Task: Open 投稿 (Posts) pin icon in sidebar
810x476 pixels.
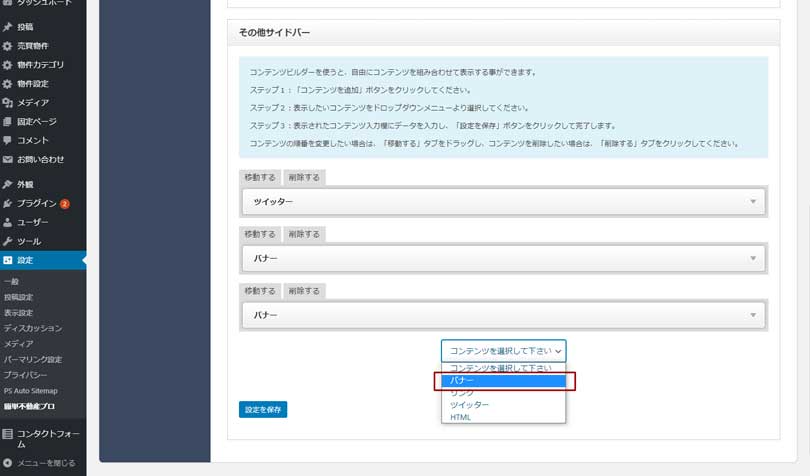Action: click(8, 27)
